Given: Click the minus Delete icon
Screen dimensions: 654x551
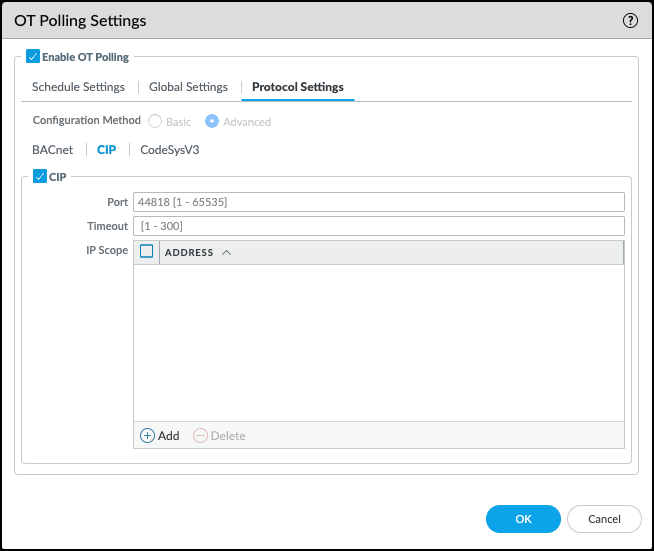Looking at the screenshot, I should pos(200,436).
